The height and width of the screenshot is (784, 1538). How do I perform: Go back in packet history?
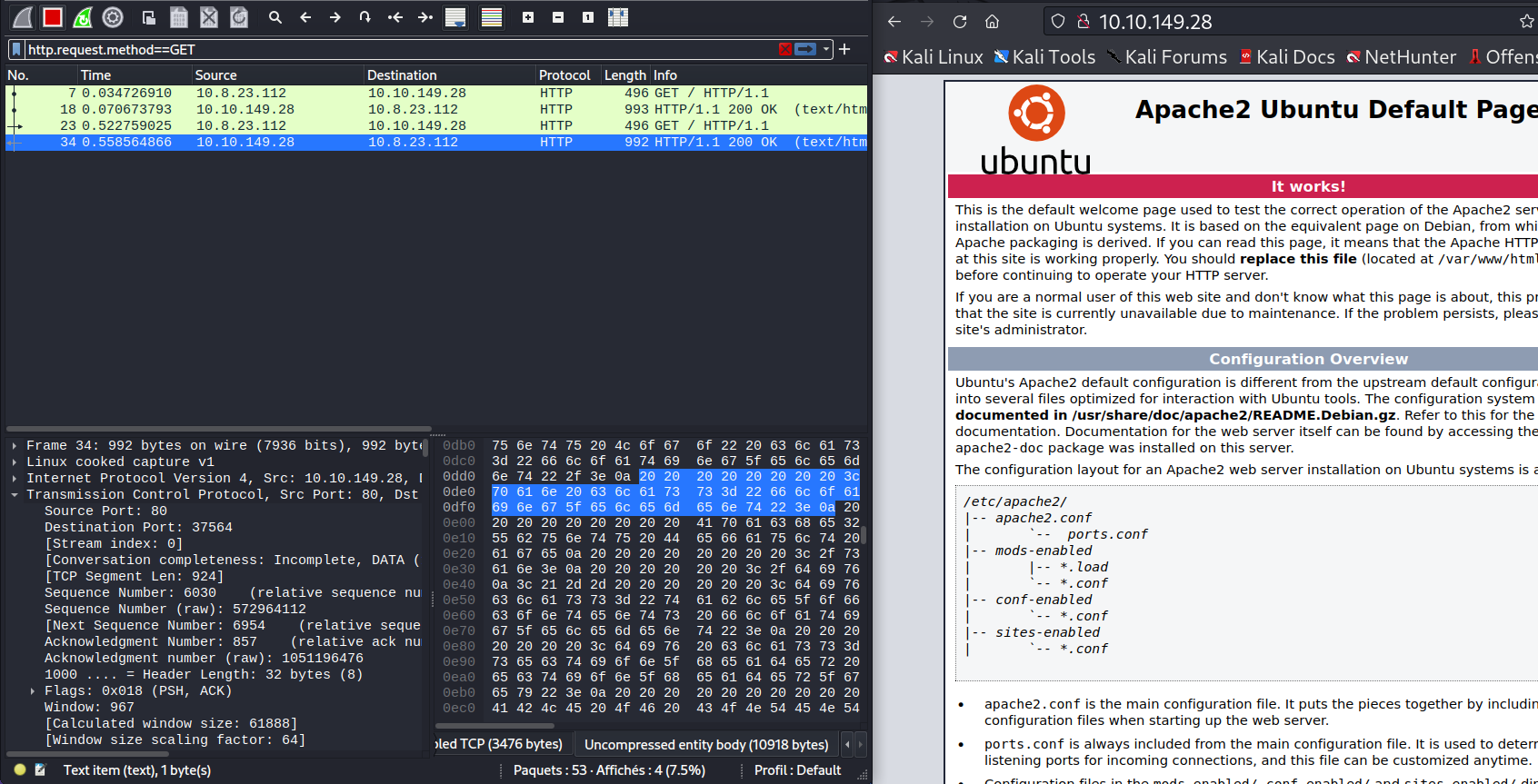305,17
